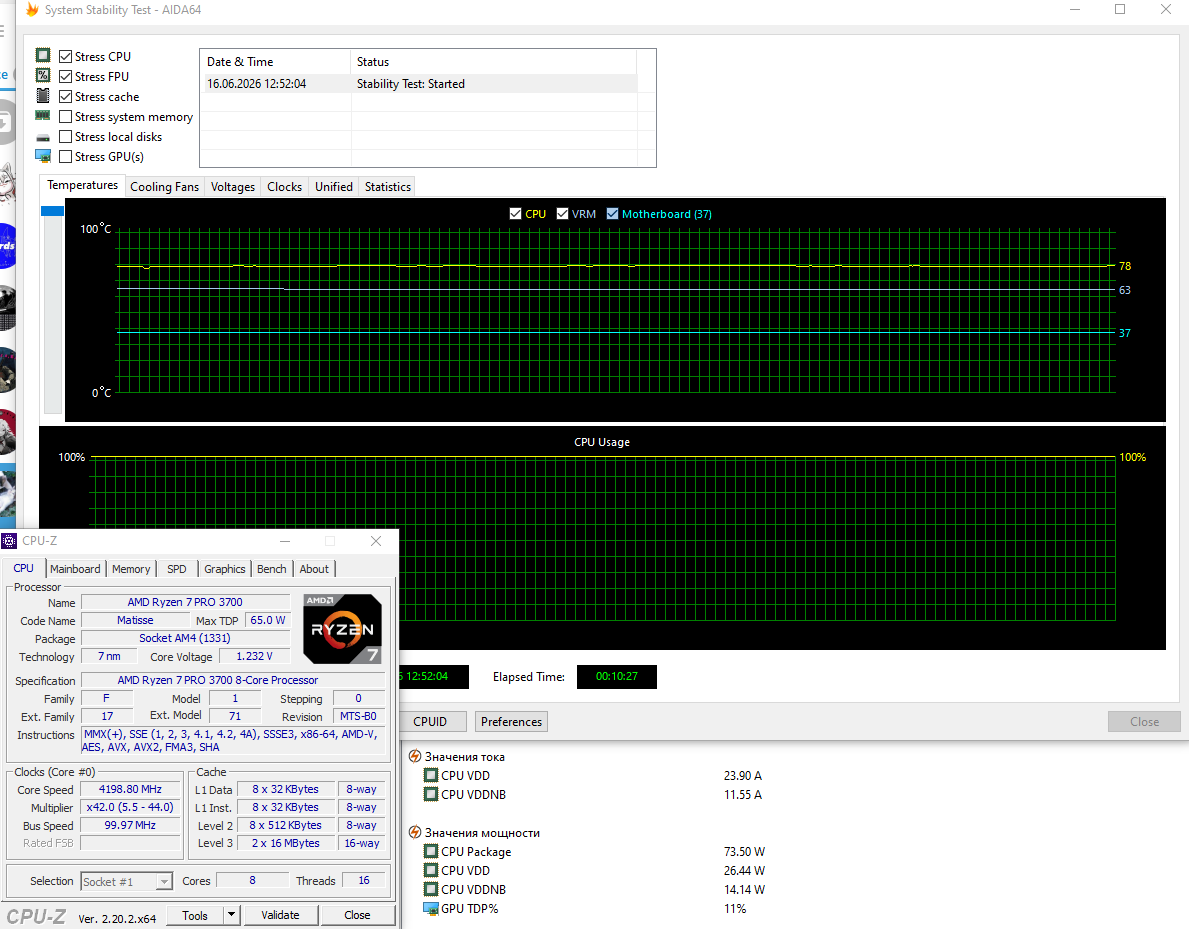Image resolution: width=1189 pixels, height=929 pixels.
Task: Click the CPU-Z title bar icon
Action: click(9, 541)
